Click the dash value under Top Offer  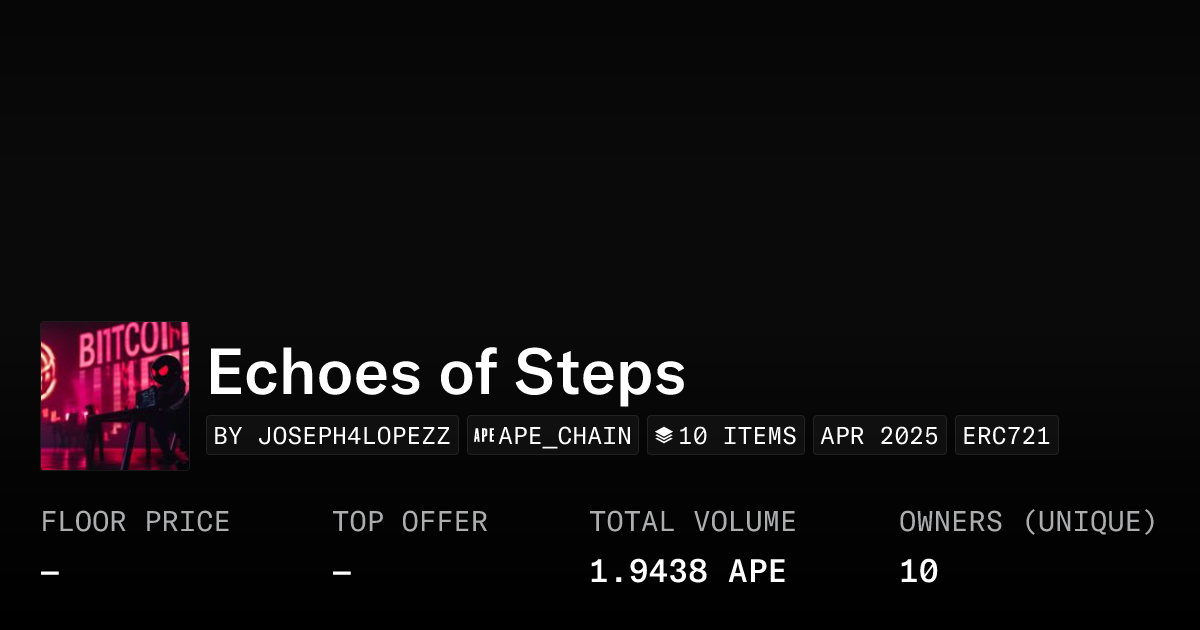pyautogui.click(x=341, y=573)
